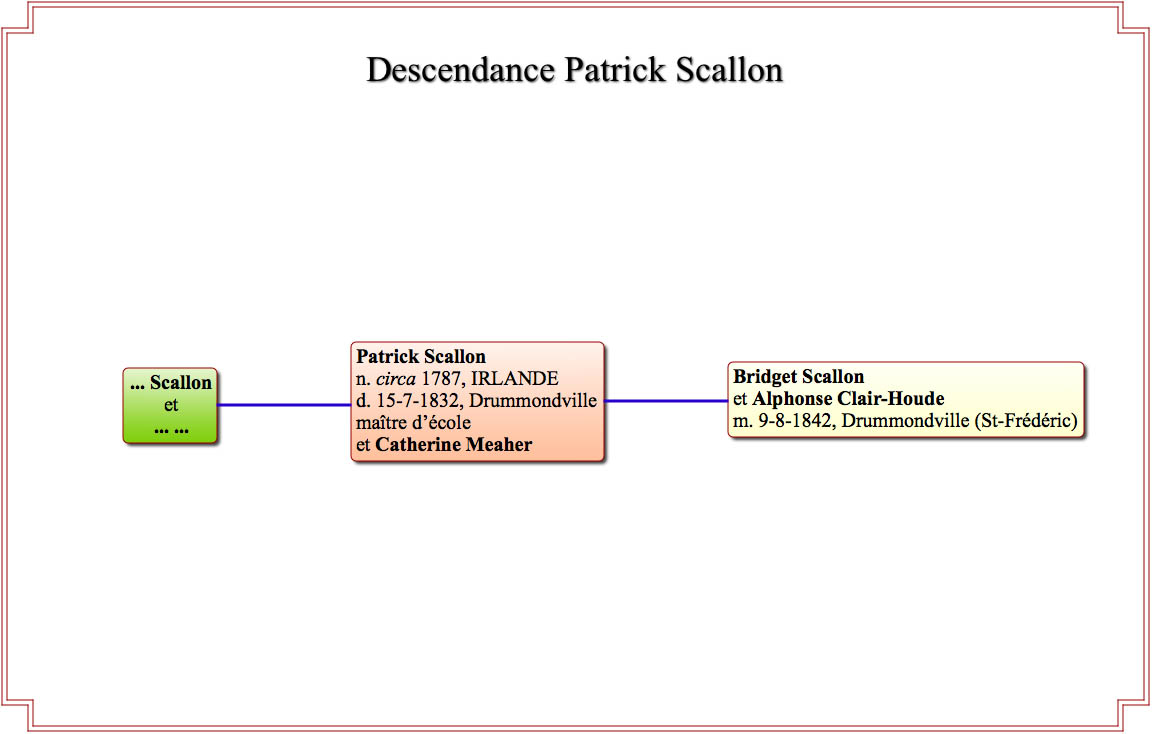Viewport: 1152px width, 734px height.
Task: Click the name "Bridget Scallon"
Action: click(x=799, y=377)
